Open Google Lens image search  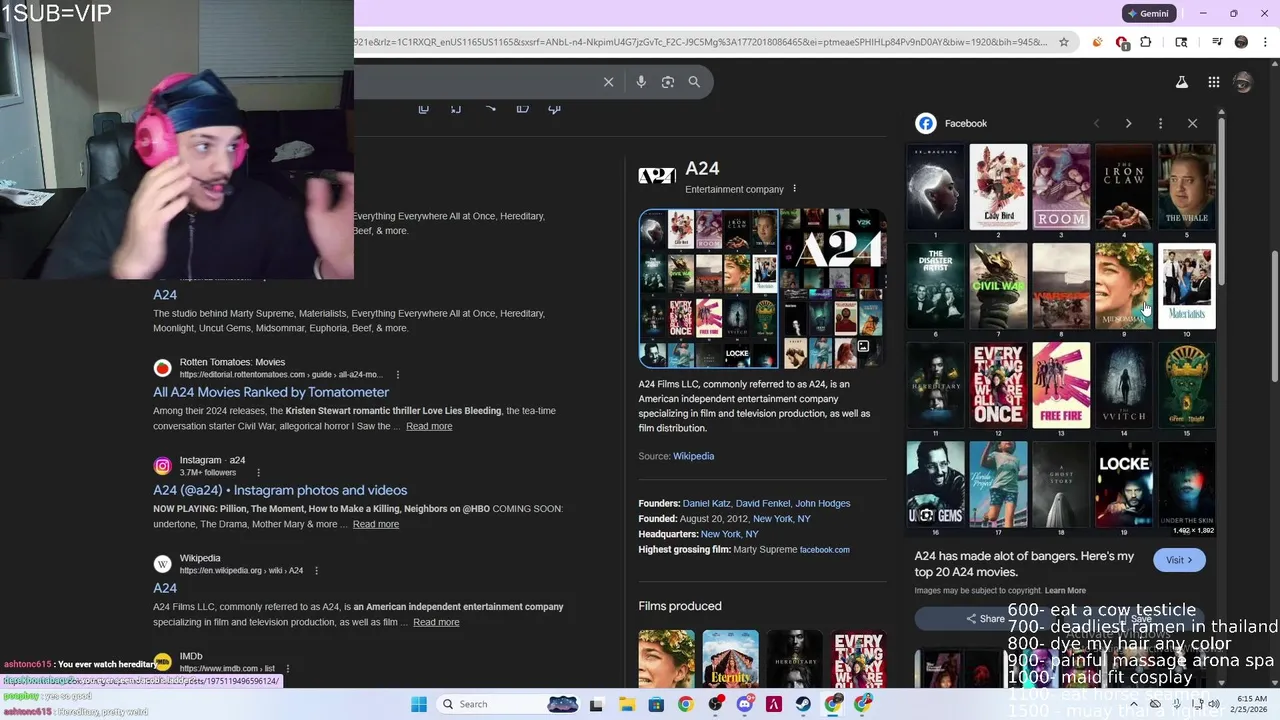[668, 82]
